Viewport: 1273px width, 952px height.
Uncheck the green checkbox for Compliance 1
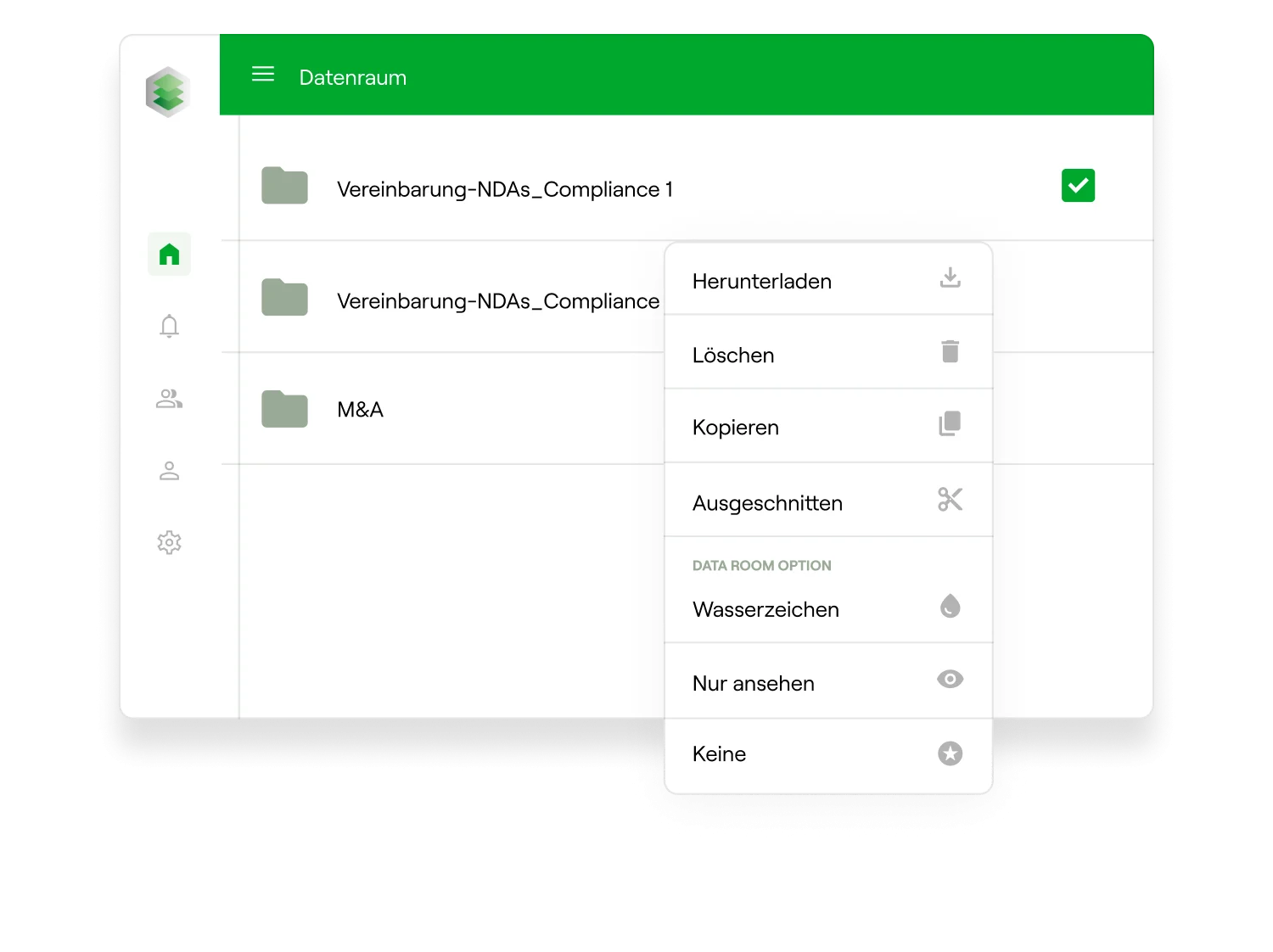[x=1078, y=185]
